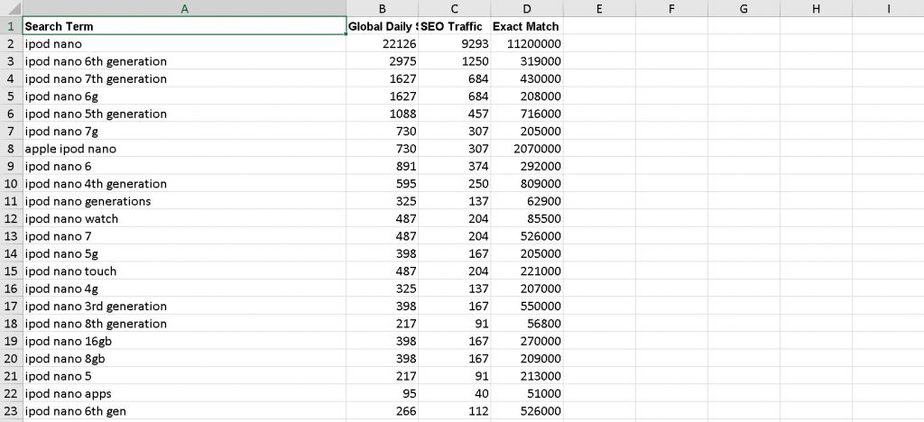Image resolution: width=924 pixels, height=422 pixels.
Task: Click the value 85500 in column D
Action: pyautogui.click(x=527, y=219)
